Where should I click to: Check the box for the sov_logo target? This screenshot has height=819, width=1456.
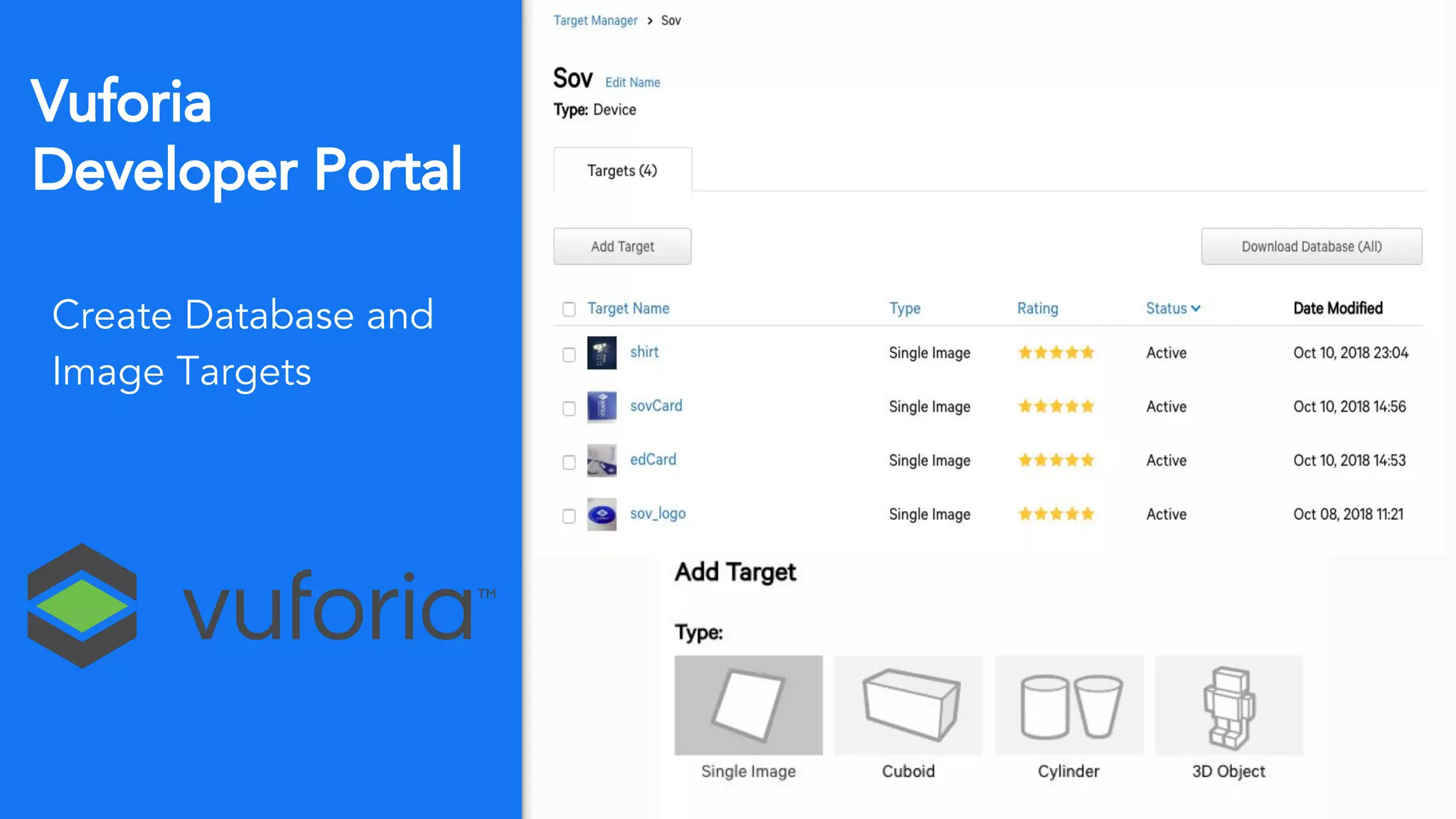point(569,516)
